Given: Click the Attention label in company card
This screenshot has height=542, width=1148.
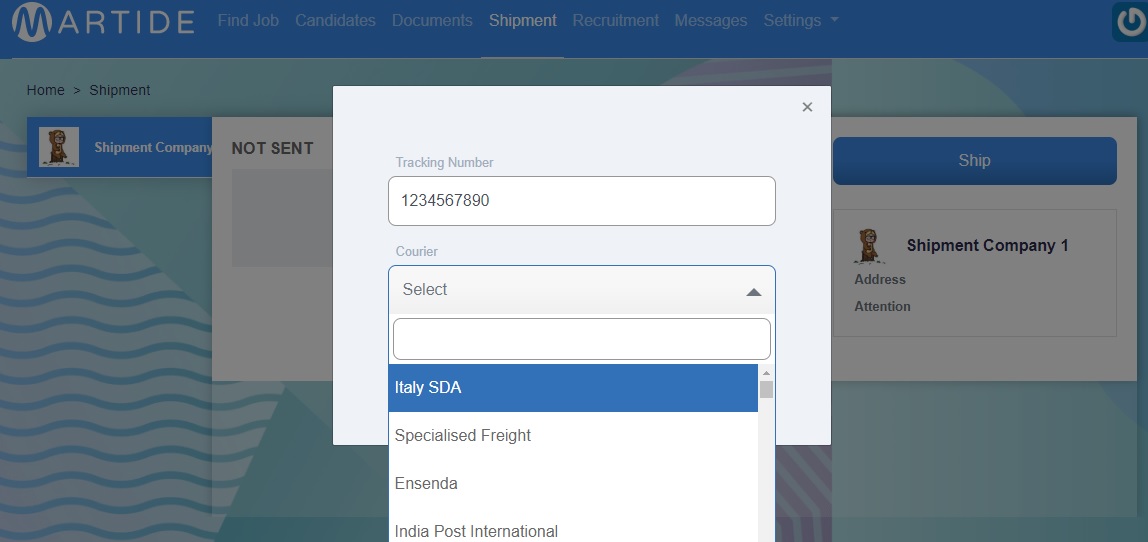Looking at the screenshot, I should (882, 307).
